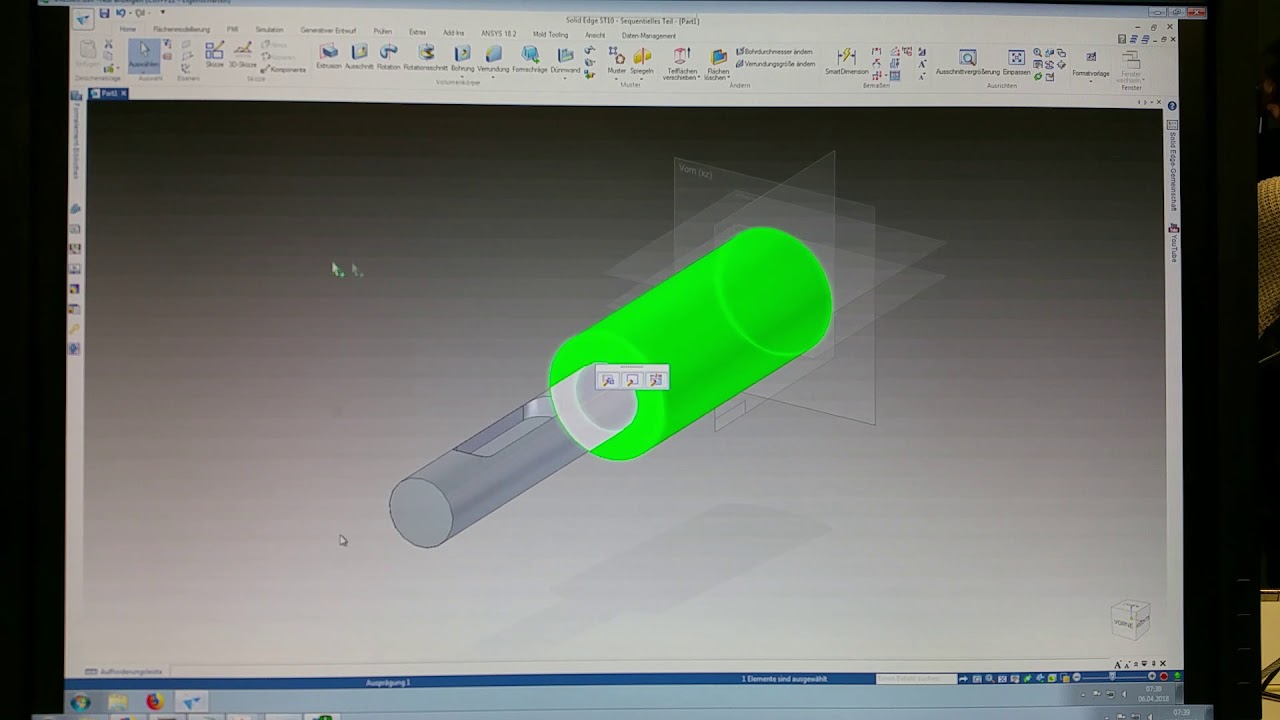Open the ANSYS 18.2 tab
Viewport: 1280px width, 720px height.
click(498, 33)
